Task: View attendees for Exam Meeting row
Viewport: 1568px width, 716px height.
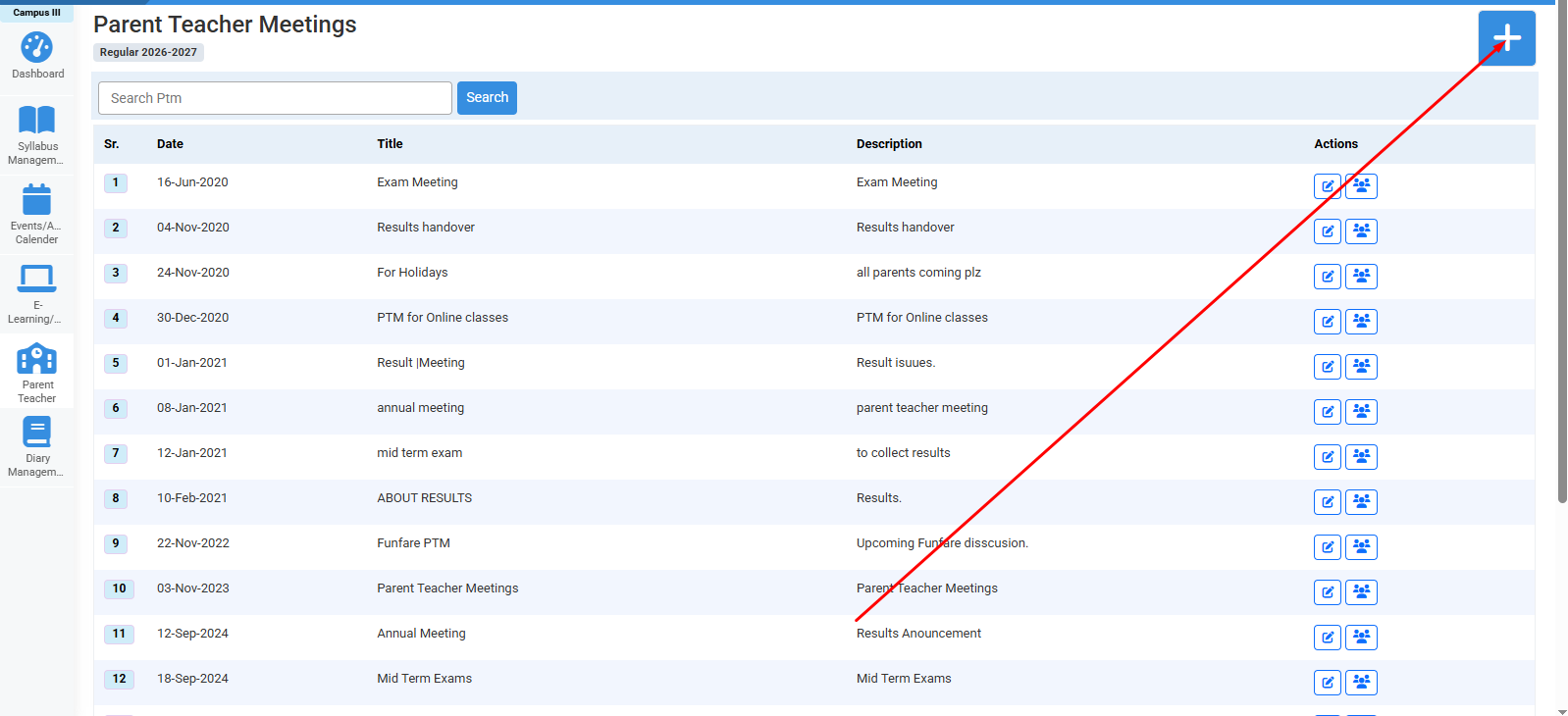Action: coord(1361,186)
